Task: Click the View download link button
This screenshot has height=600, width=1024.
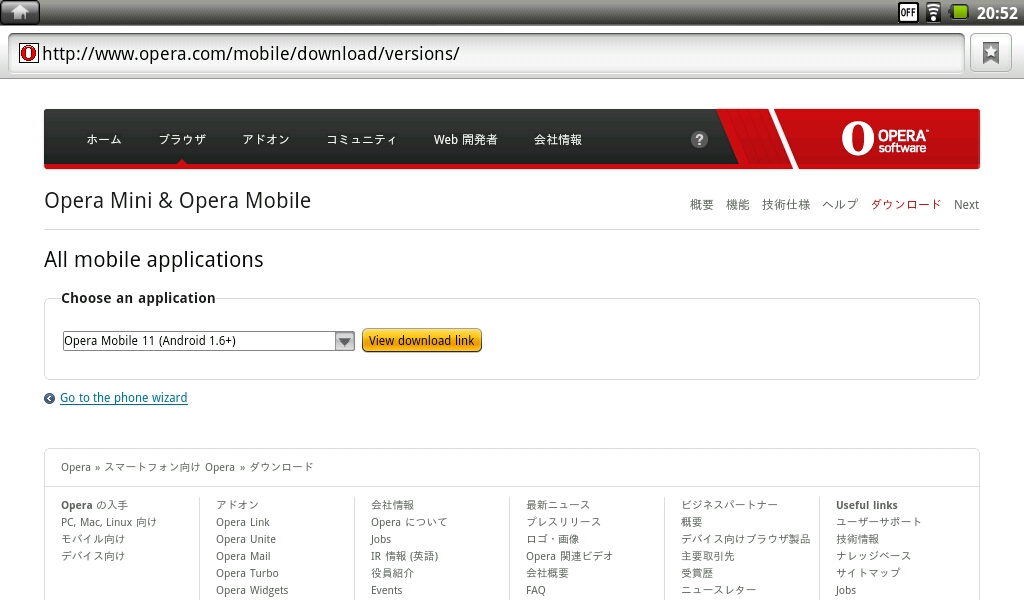Action: (x=422, y=340)
